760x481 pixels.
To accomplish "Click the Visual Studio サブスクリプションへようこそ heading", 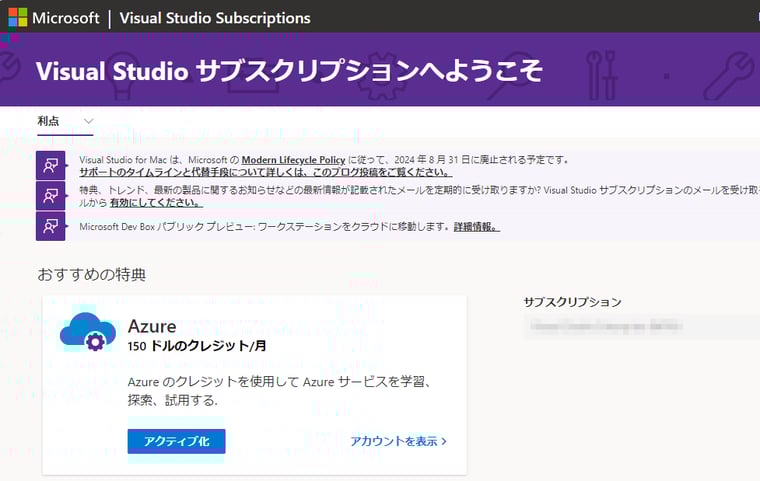I will click(x=289, y=71).
